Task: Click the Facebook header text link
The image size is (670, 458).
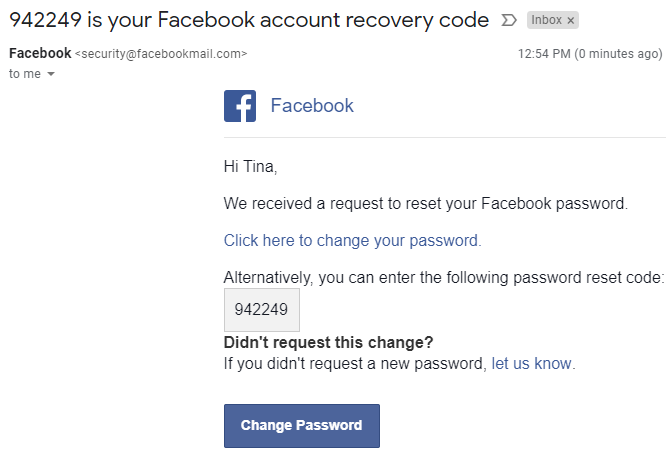Action: [312, 106]
